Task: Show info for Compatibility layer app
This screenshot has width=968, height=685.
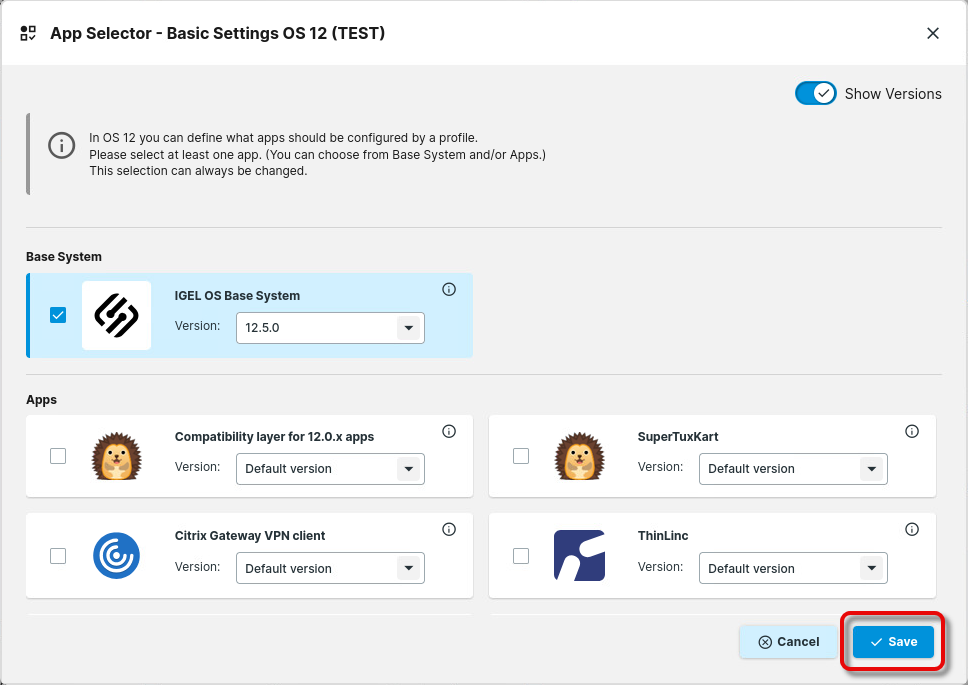Action: click(449, 431)
